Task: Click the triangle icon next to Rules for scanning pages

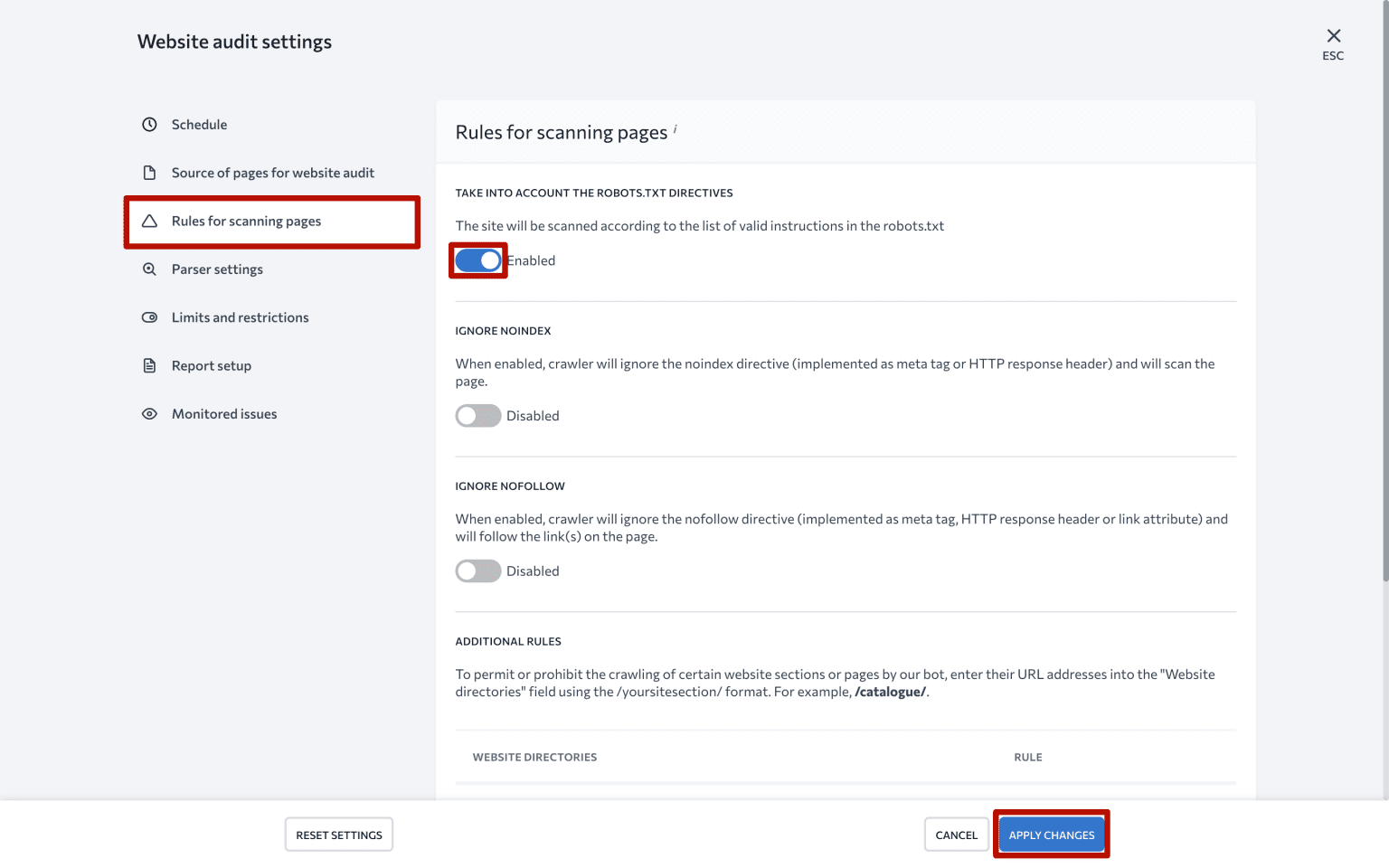Action: (x=149, y=220)
